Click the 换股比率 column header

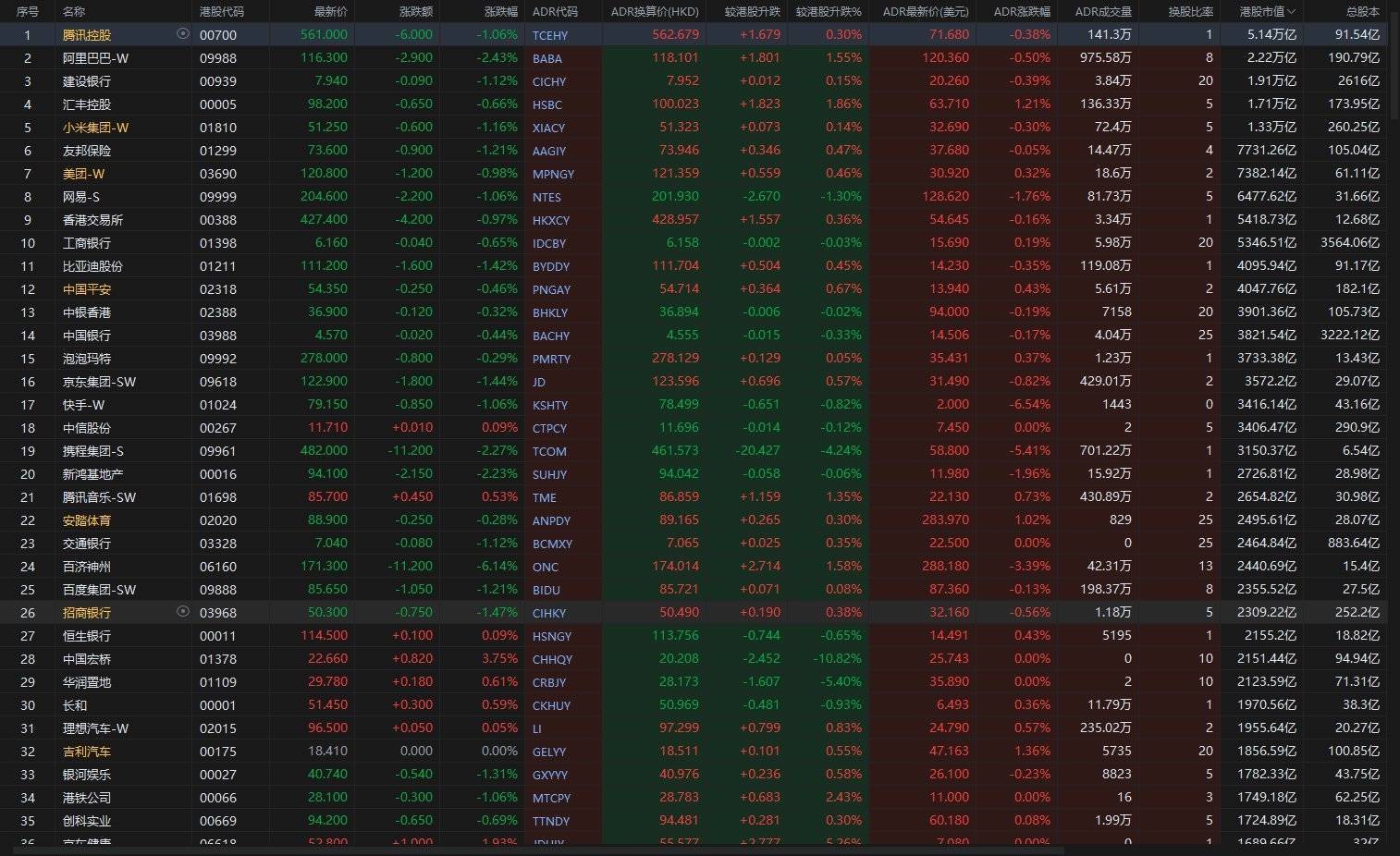1190,12
